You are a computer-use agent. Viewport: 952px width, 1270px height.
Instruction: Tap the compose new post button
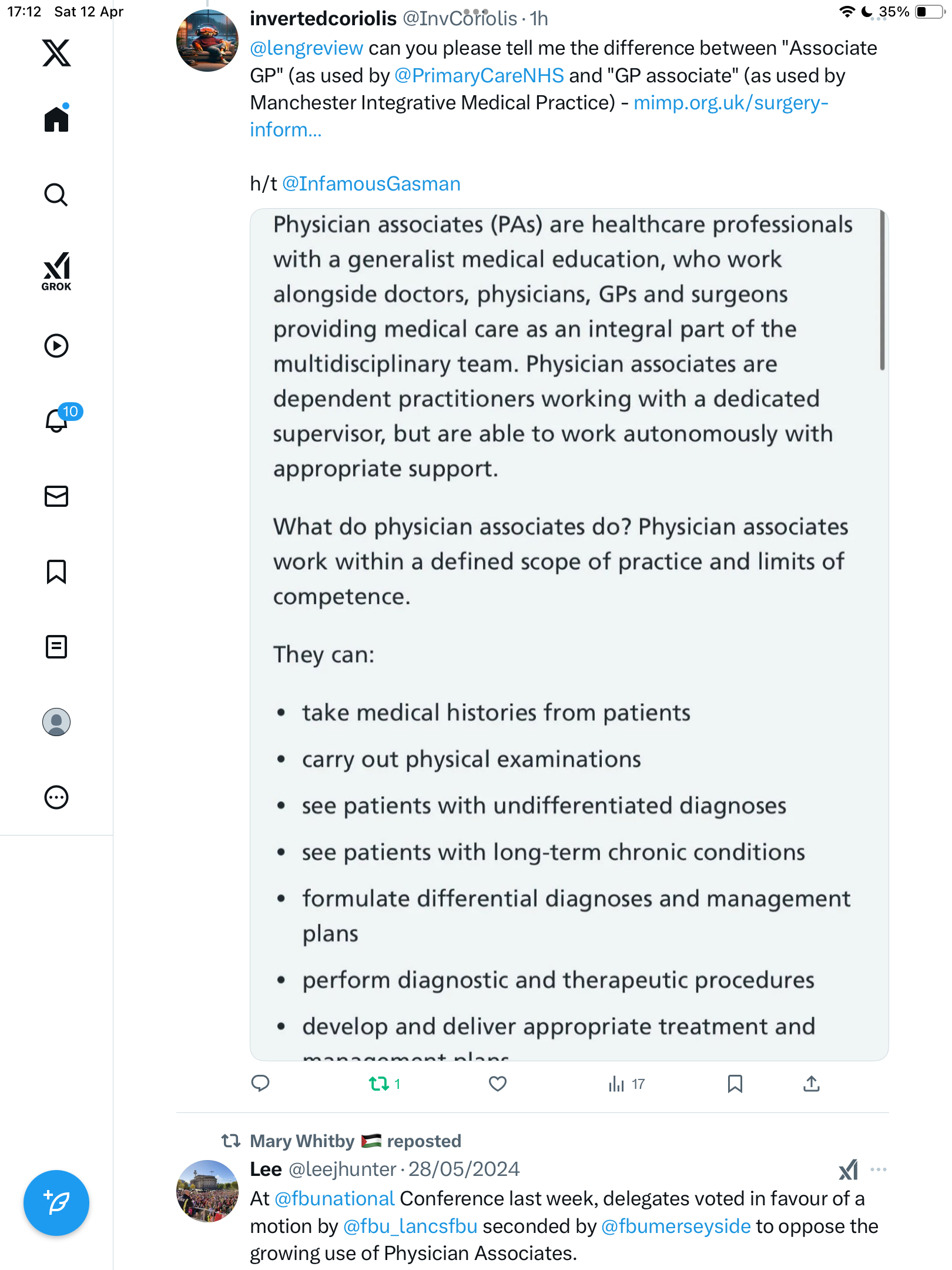tap(56, 1203)
